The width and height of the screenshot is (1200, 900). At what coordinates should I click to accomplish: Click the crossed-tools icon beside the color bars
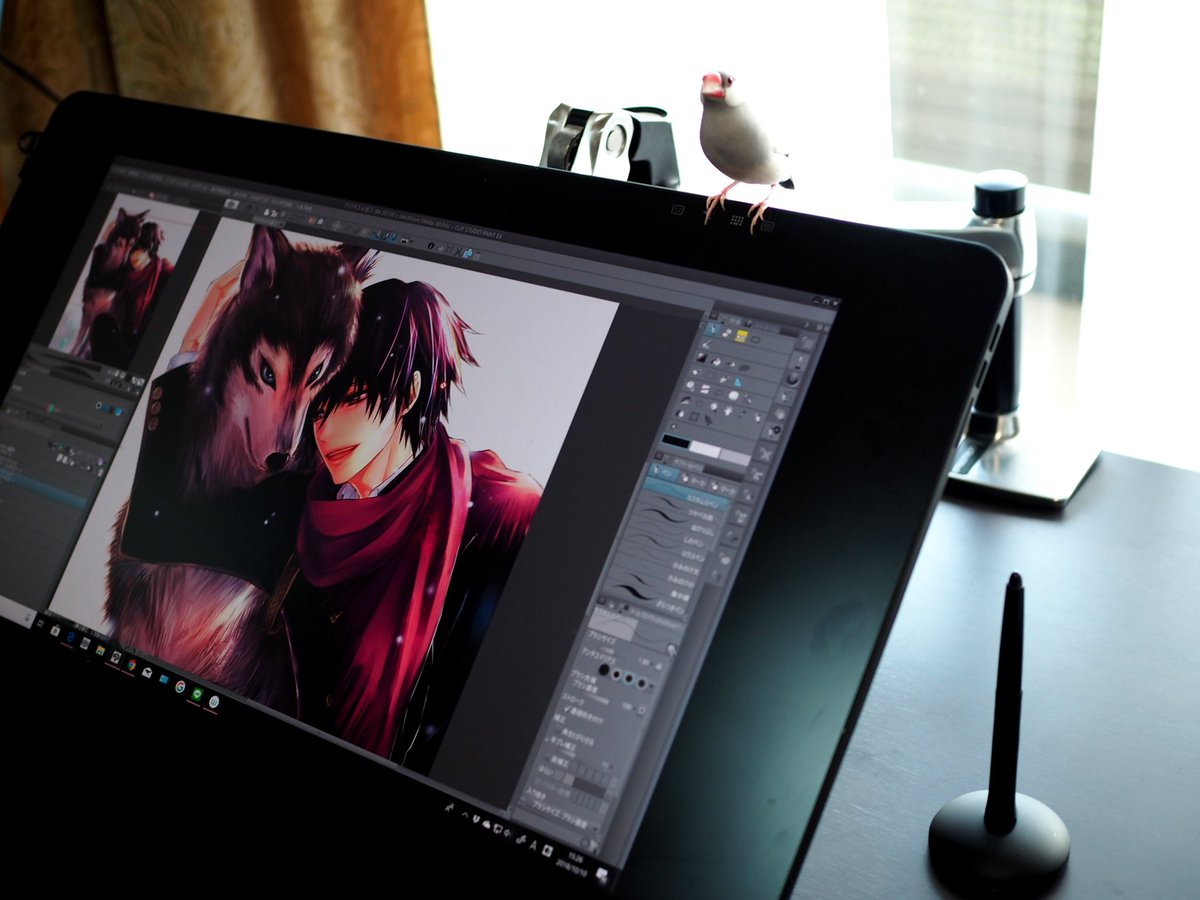(x=765, y=454)
